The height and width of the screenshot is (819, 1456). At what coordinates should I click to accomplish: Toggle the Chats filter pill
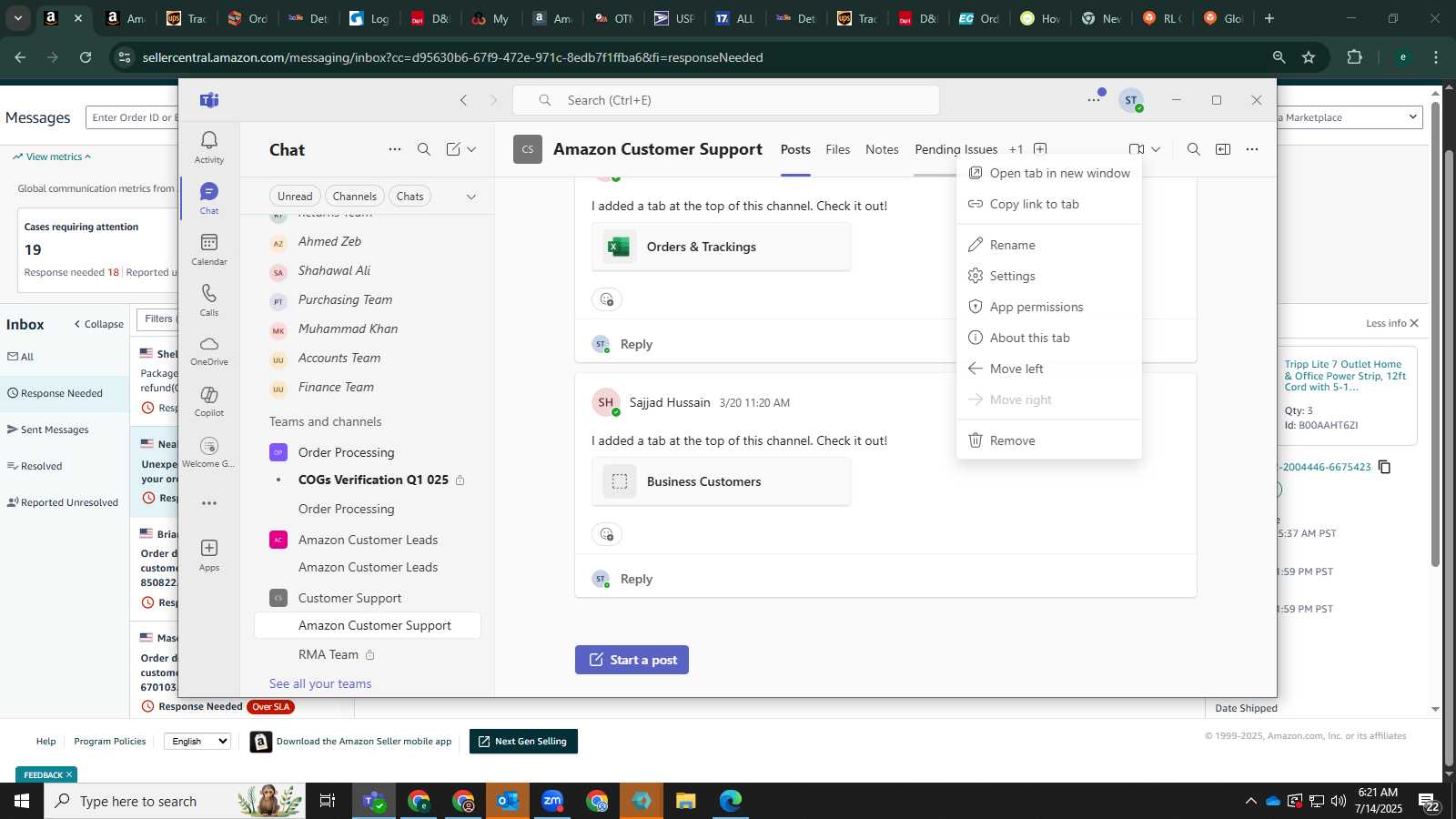click(409, 197)
